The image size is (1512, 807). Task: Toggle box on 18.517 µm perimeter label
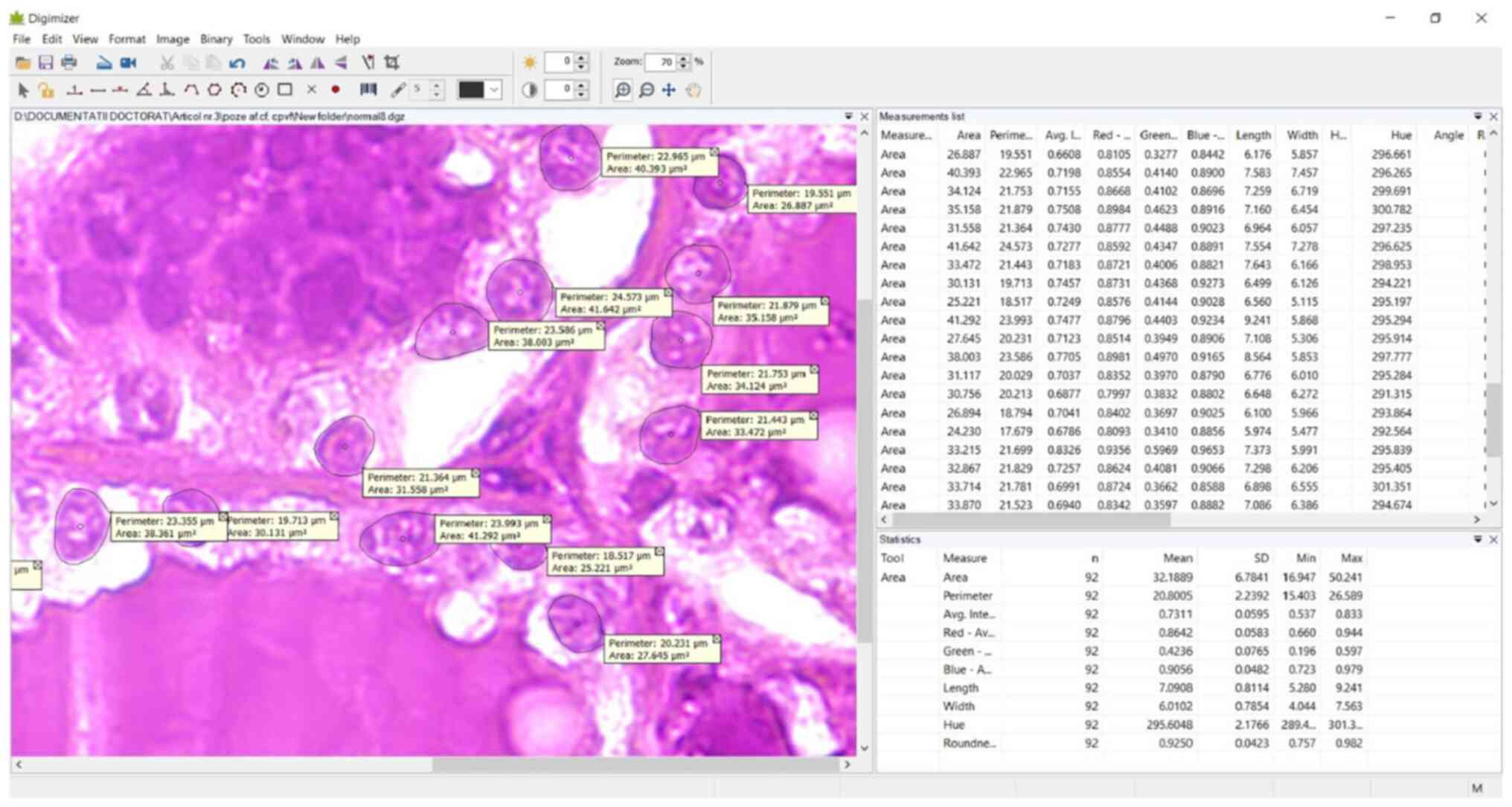click(659, 552)
